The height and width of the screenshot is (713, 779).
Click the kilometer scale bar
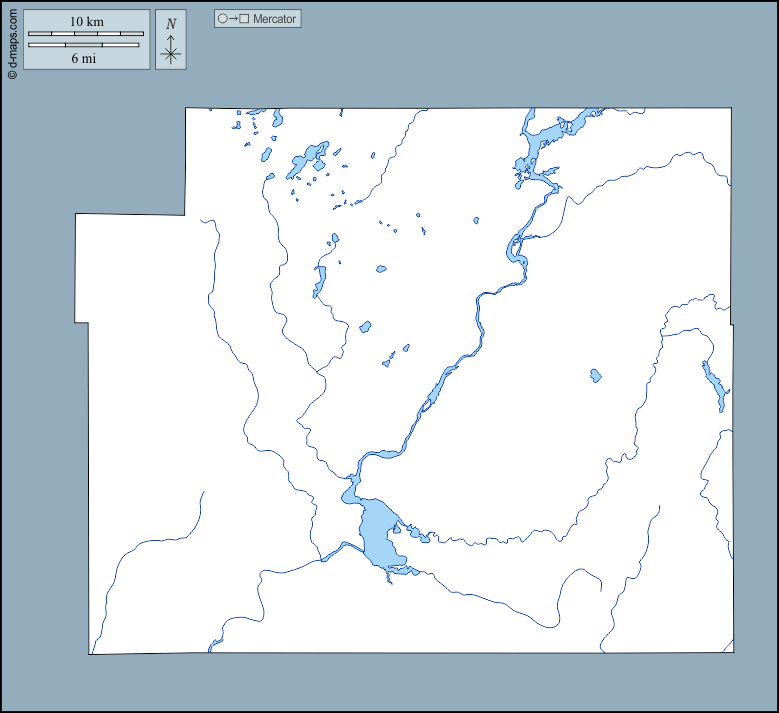[x=86, y=34]
